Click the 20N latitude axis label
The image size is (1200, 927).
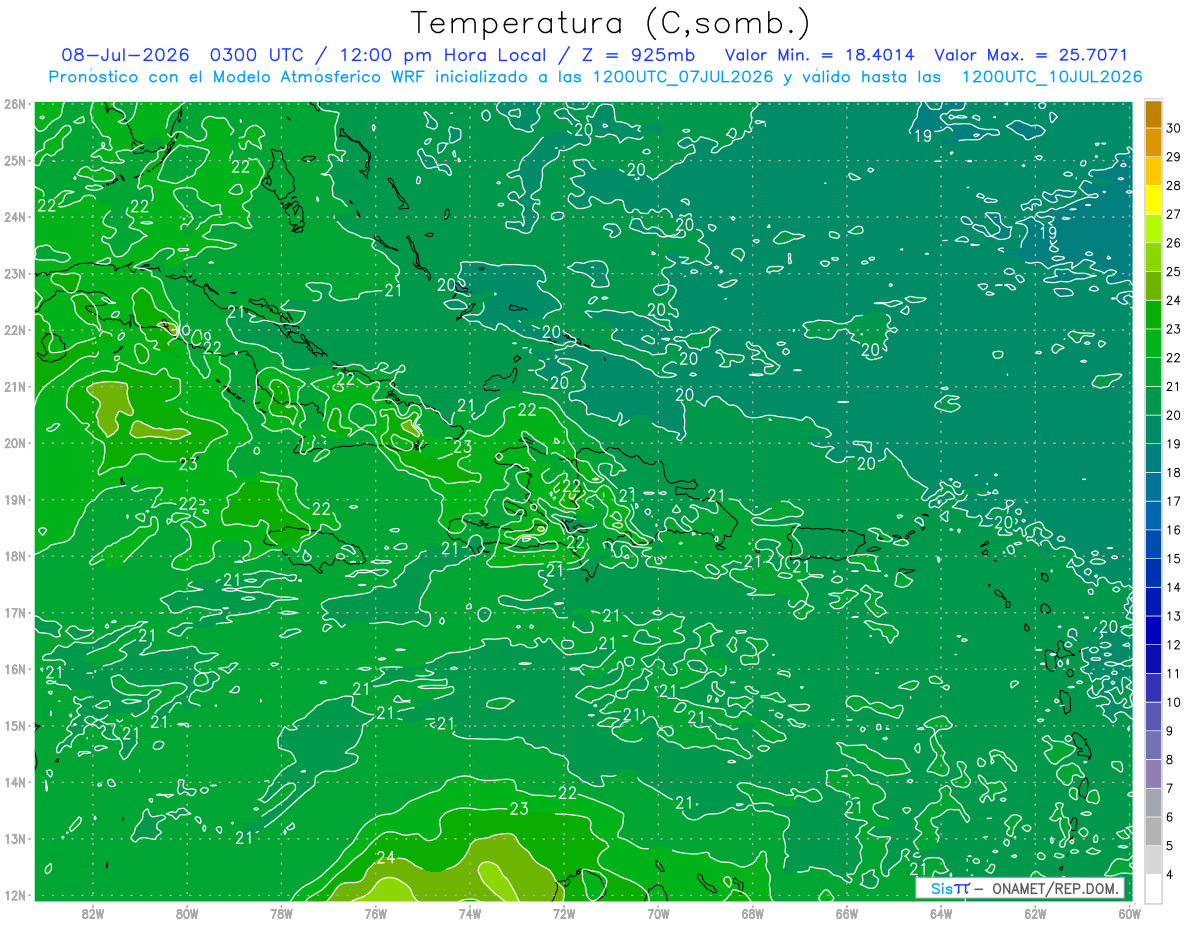click(14, 443)
